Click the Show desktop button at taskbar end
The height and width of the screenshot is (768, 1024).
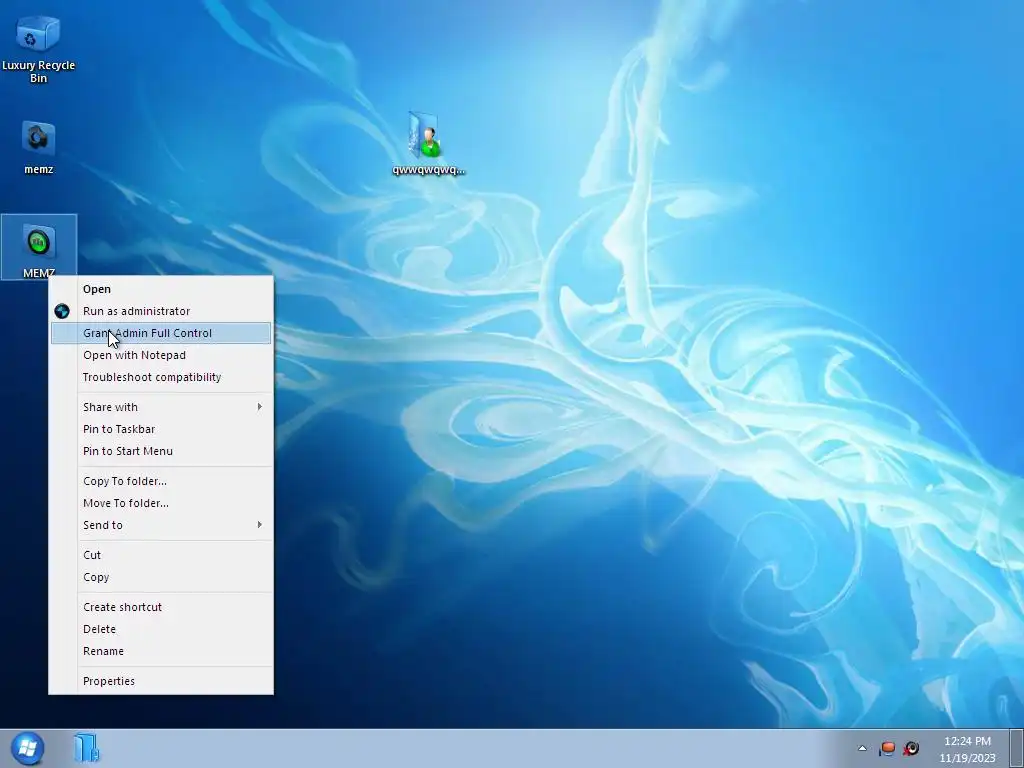pyautogui.click(x=1016, y=748)
